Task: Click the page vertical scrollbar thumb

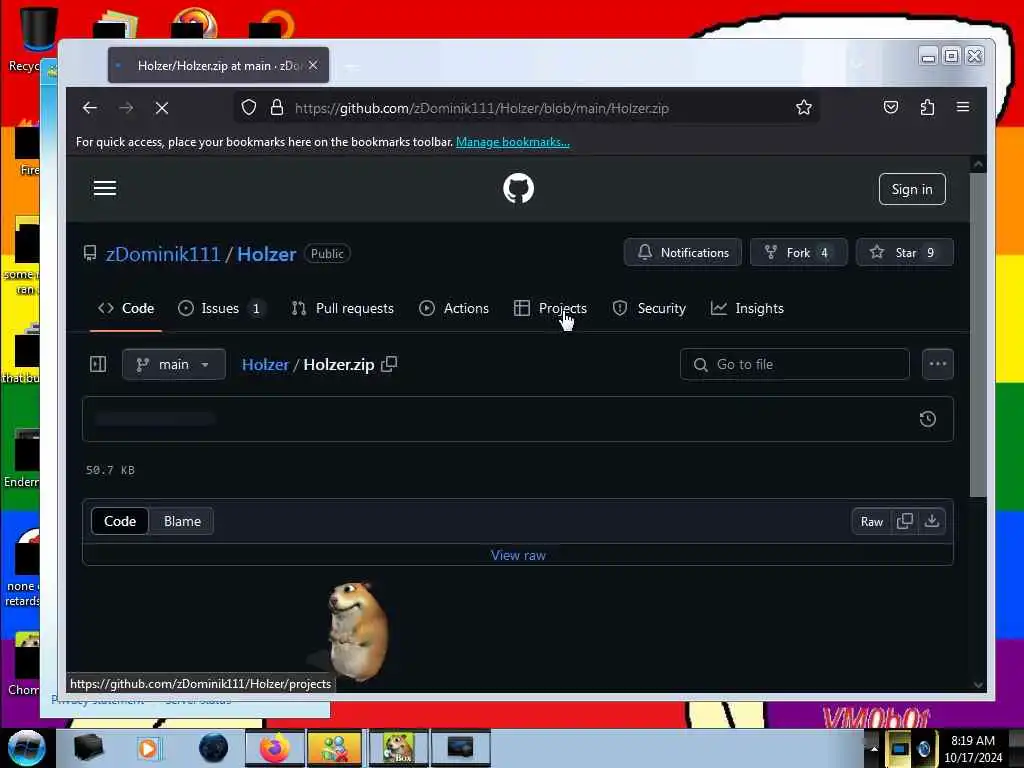Action: 978,334
